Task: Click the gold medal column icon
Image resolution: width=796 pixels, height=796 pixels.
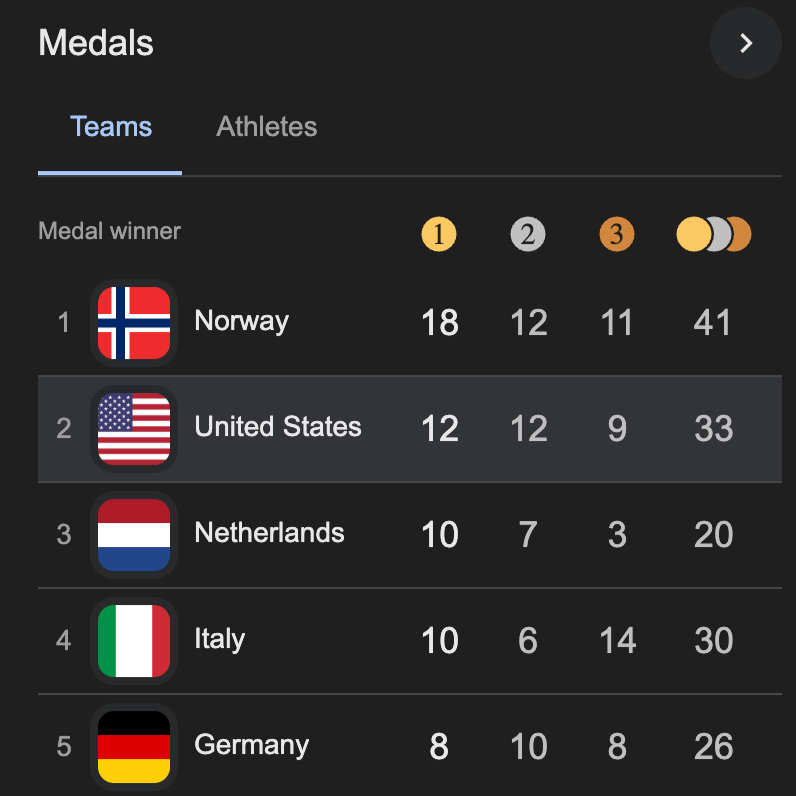Action: pos(439,235)
